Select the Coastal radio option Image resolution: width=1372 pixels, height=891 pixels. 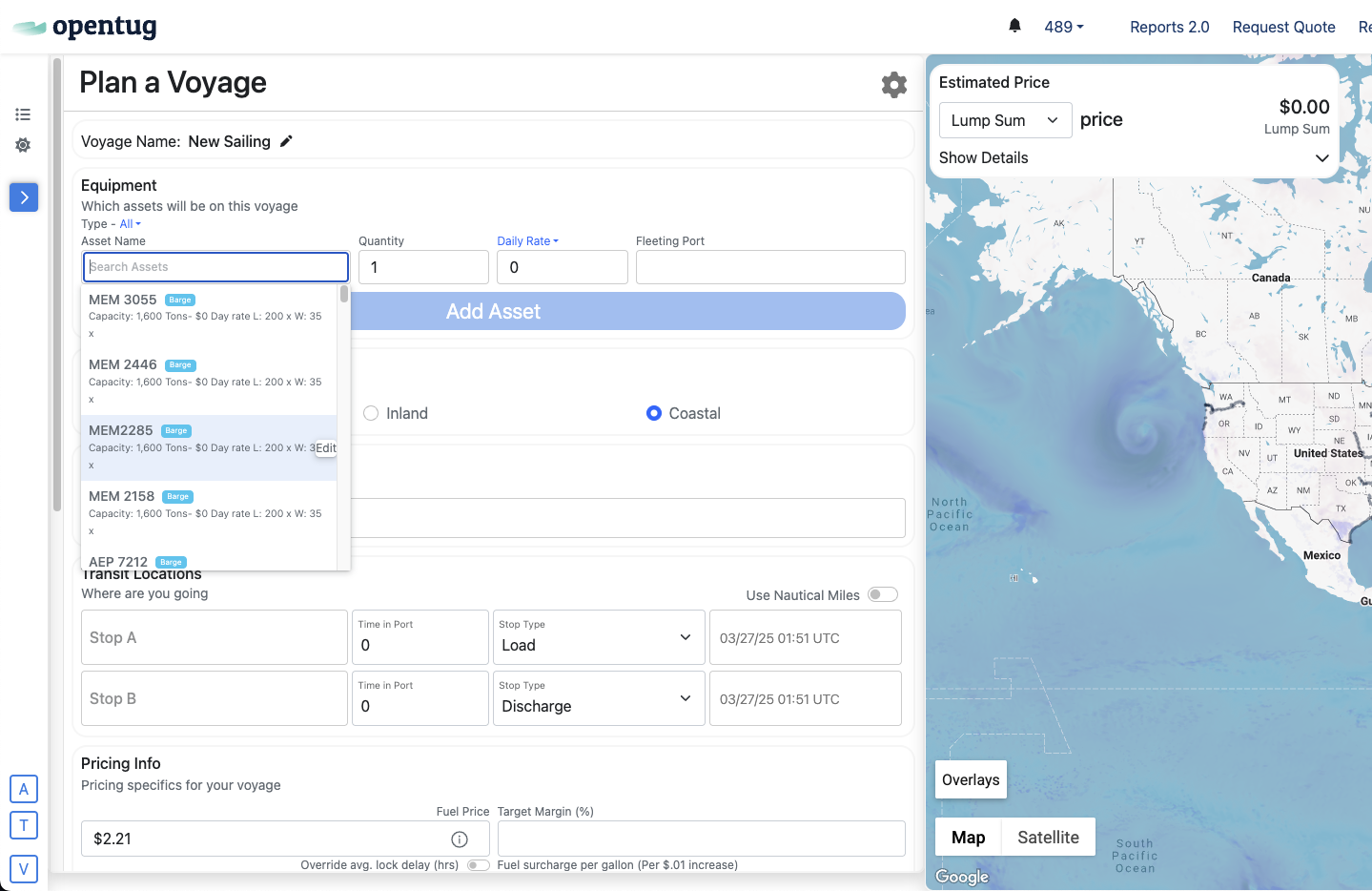coord(654,413)
